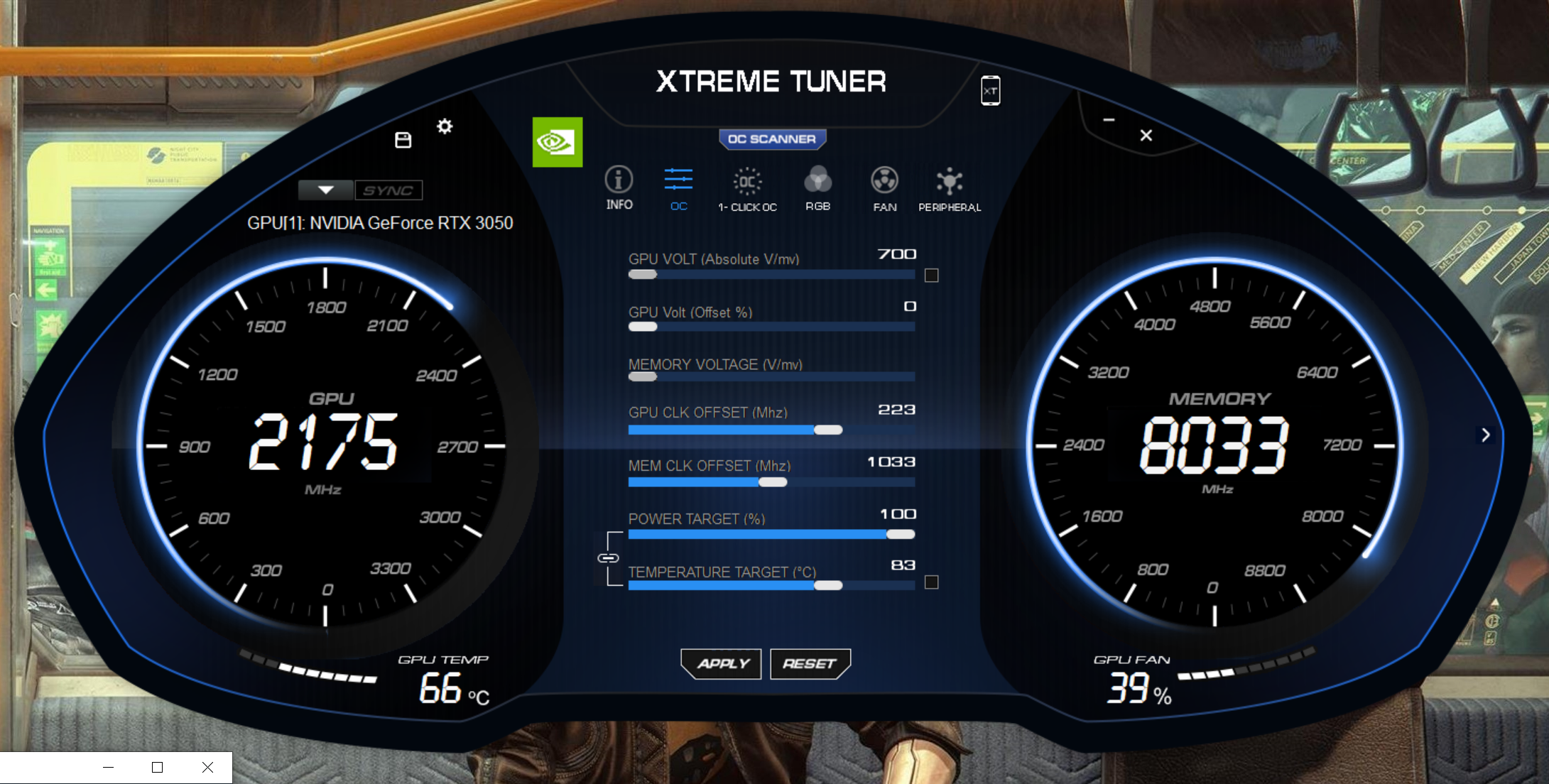
Task: Click the MEM CLK OFFSET value 1033
Action: click(891, 462)
